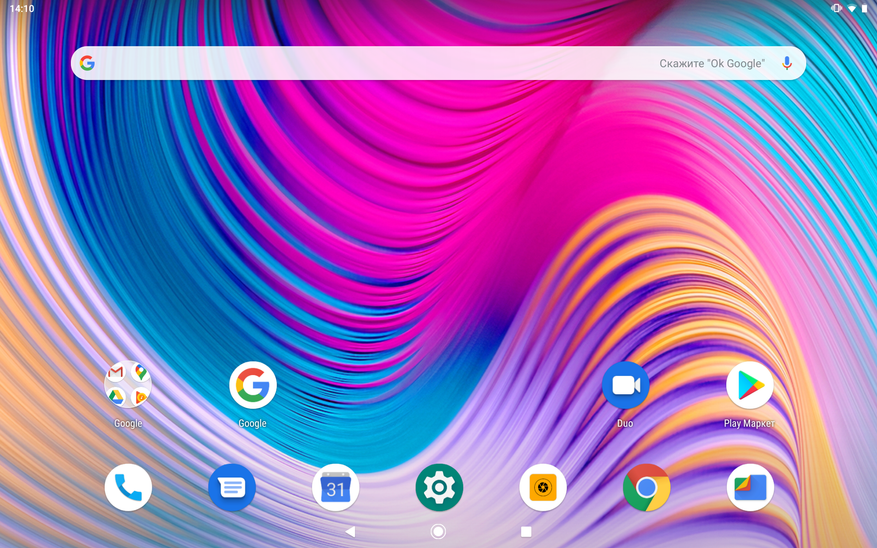Open the Settings gear app

pos(439,487)
